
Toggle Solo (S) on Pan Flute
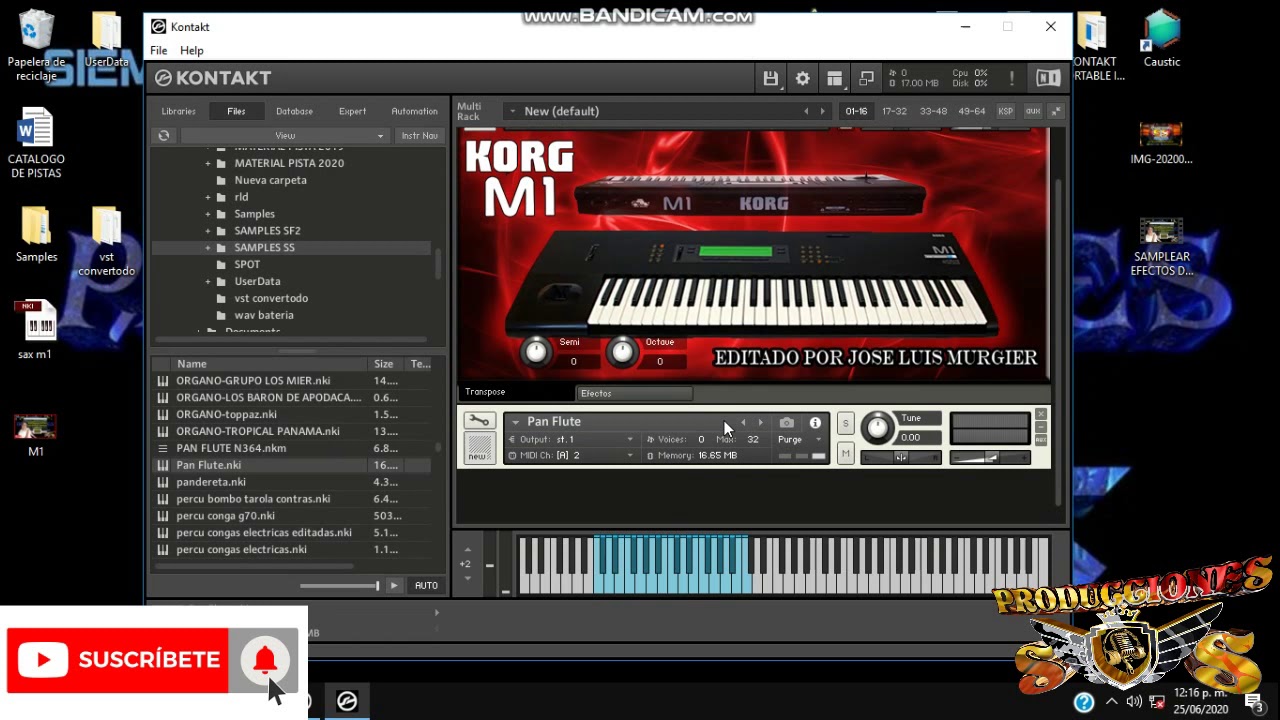point(845,423)
